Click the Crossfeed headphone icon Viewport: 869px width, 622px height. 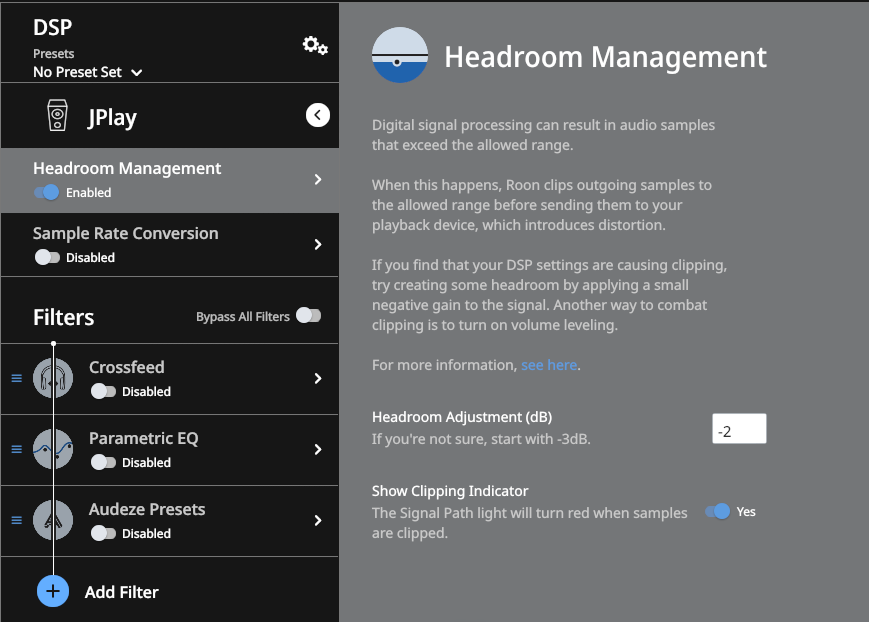[x=52, y=378]
